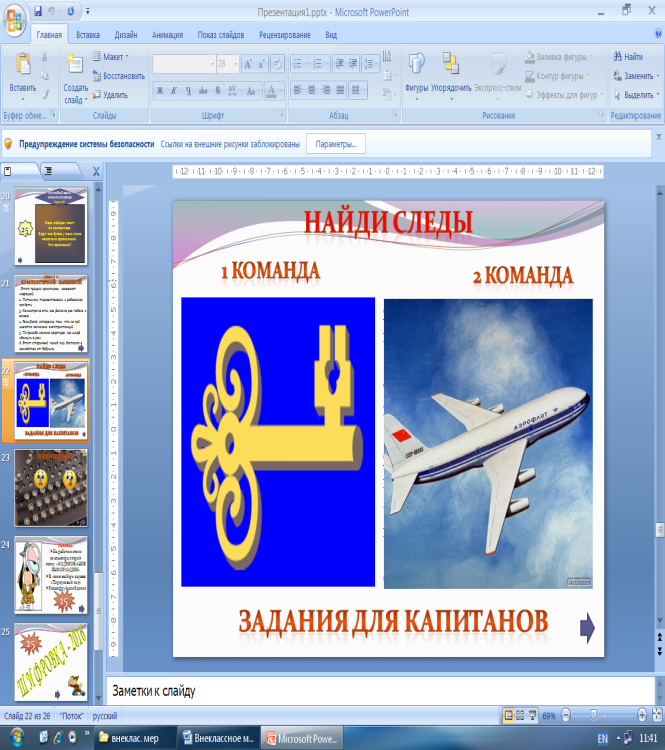Toggle underline Ч formatting
Screen dimensions: 665x750
click(188, 90)
